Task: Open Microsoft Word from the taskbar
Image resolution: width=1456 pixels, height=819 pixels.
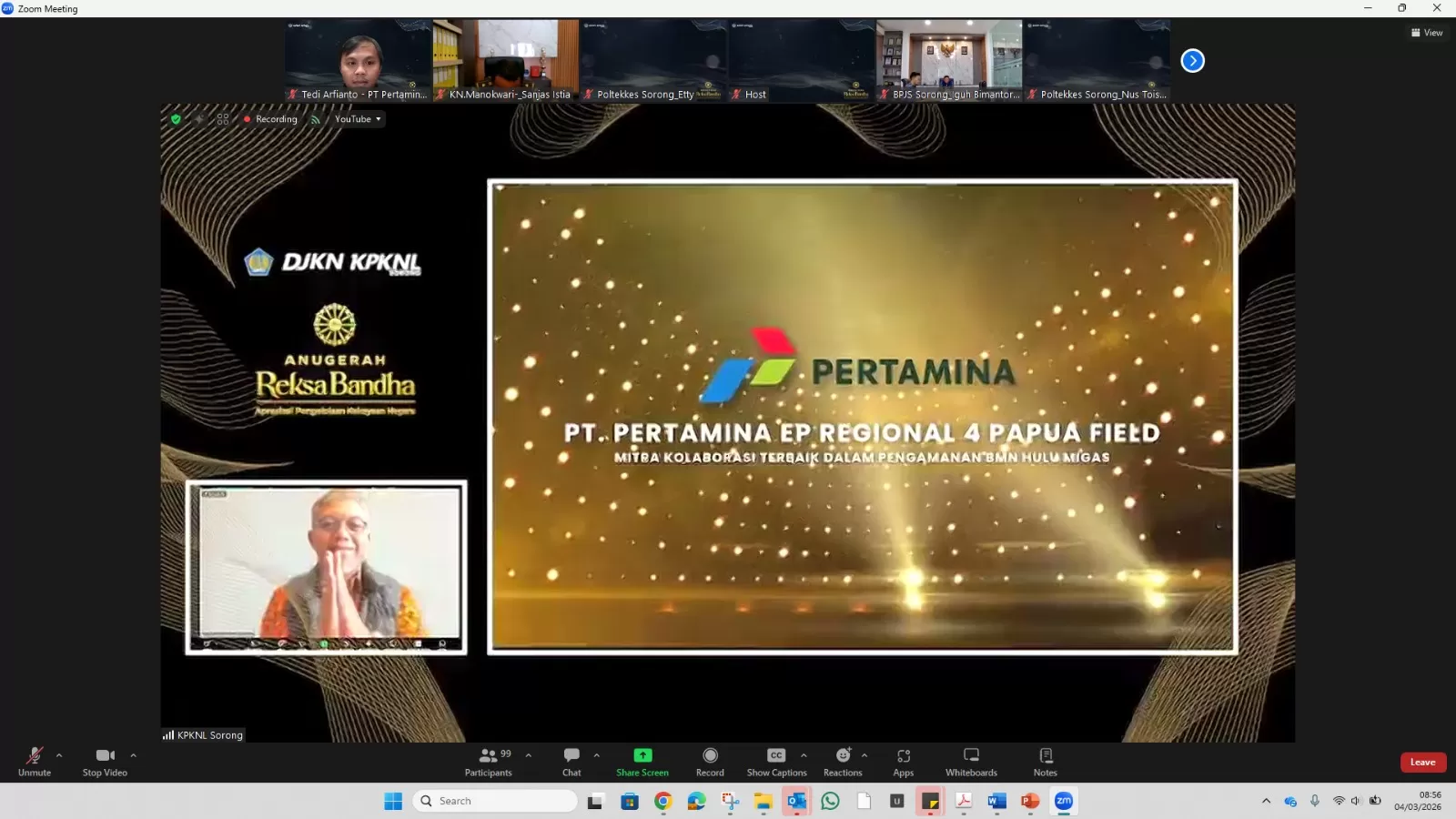Action: tap(997, 801)
